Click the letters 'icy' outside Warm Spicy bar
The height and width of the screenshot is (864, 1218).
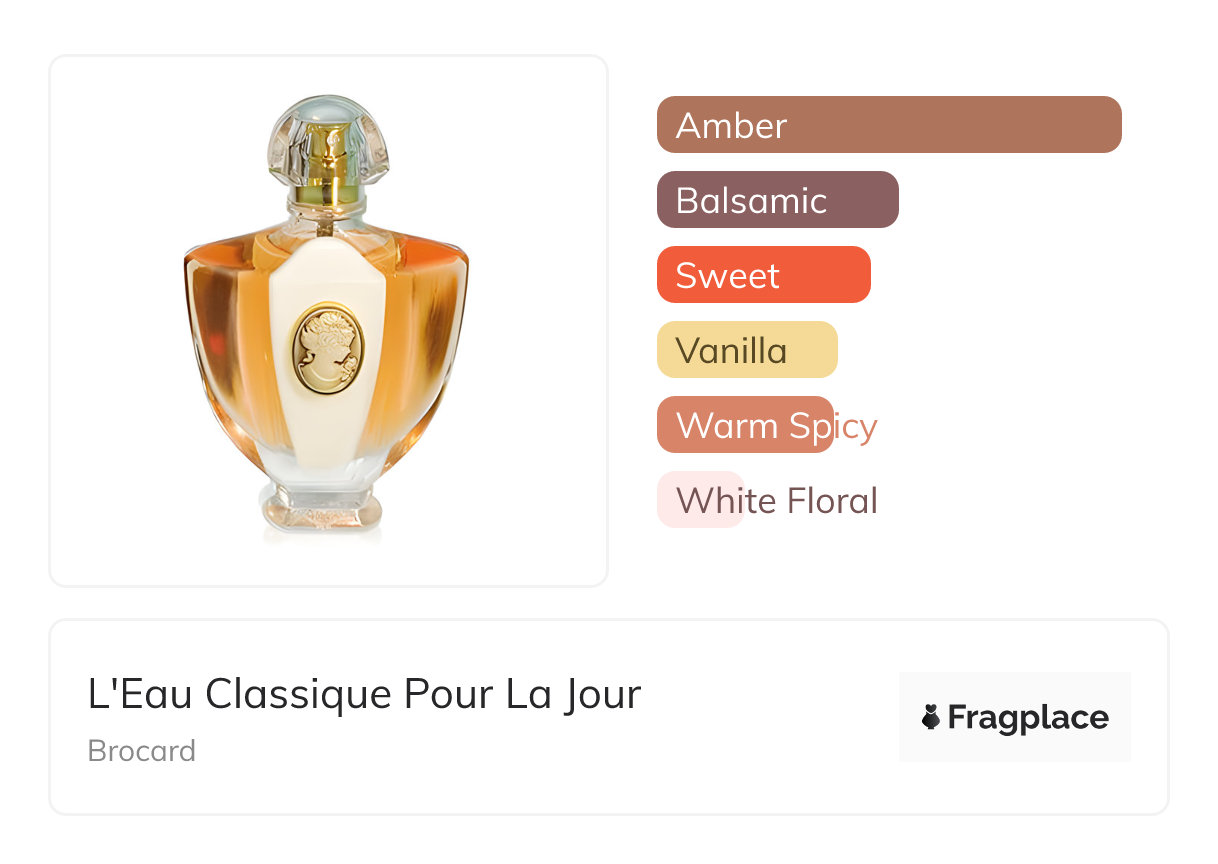pos(855,427)
